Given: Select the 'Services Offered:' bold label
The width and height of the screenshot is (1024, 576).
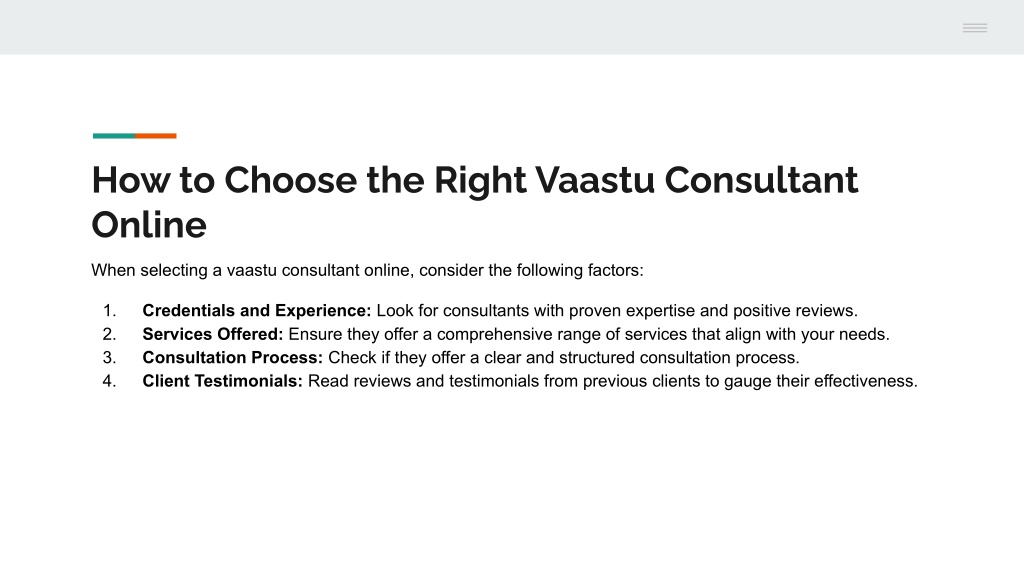Looking at the screenshot, I should pyautogui.click(x=213, y=334).
